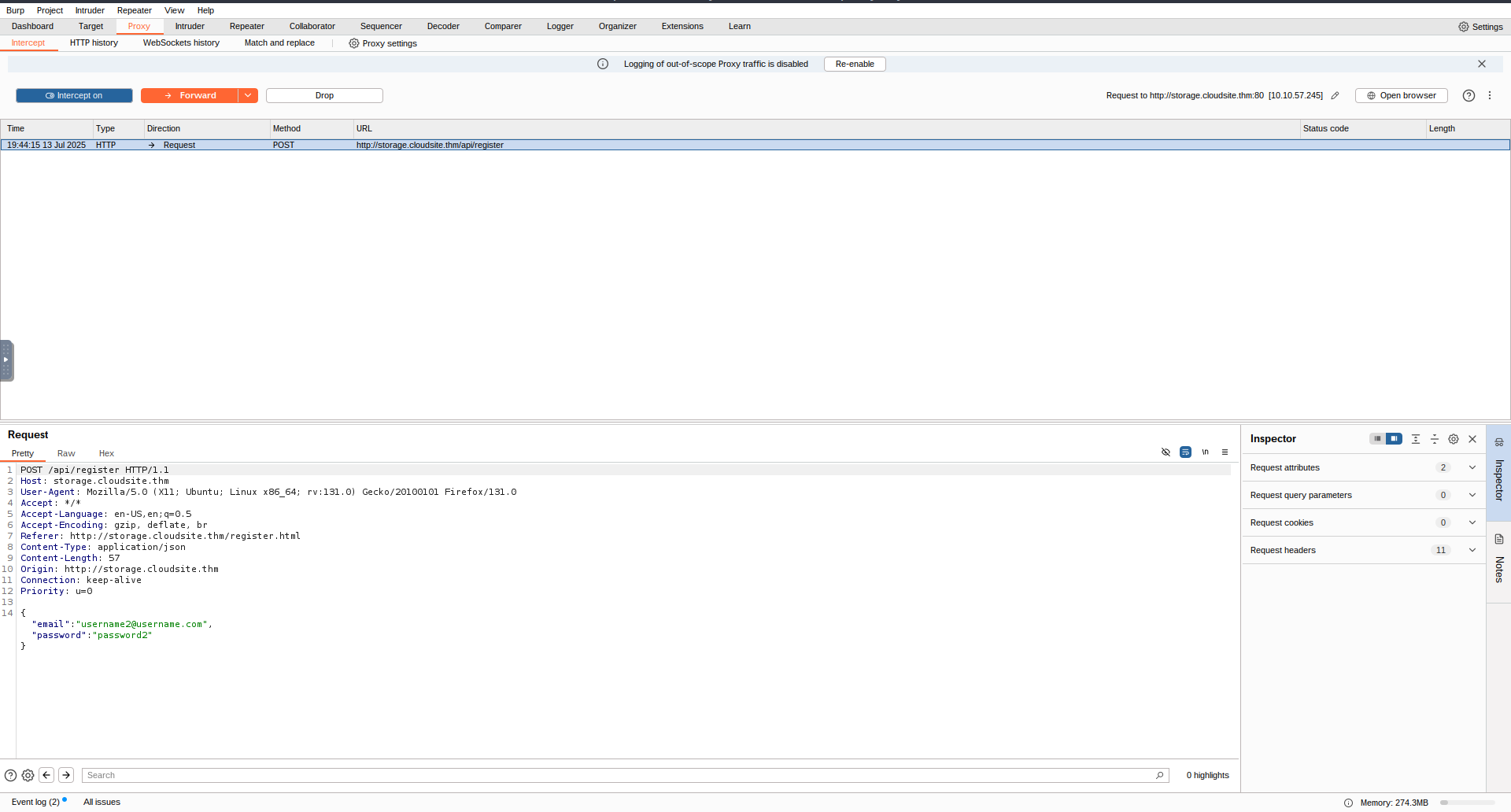Image resolution: width=1511 pixels, height=812 pixels.
Task: Click the Proxy settings gear icon
Action: [x=354, y=43]
